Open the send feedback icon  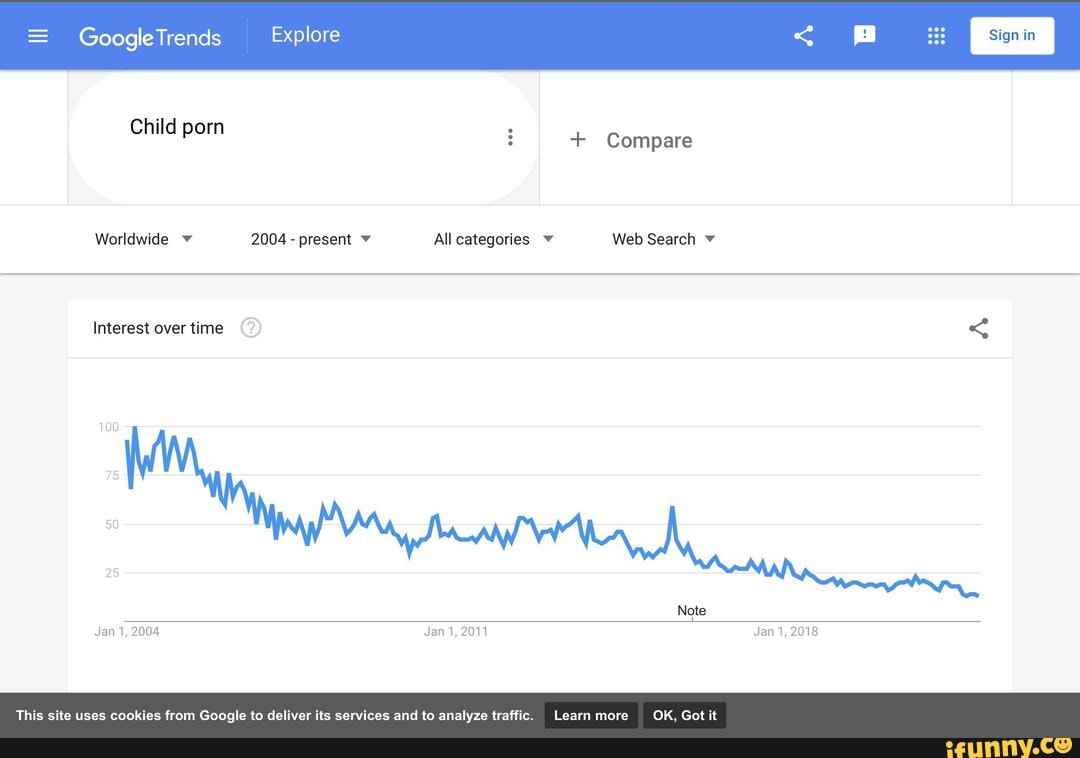(864, 36)
